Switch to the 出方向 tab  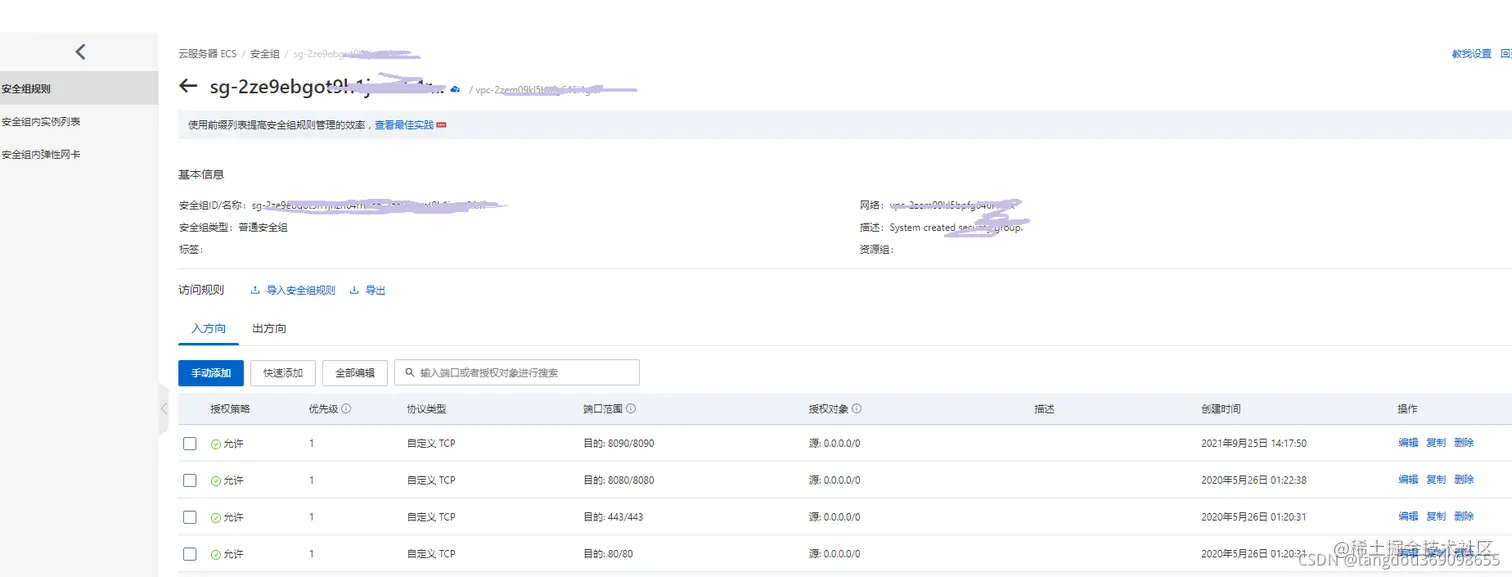[269, 328]
